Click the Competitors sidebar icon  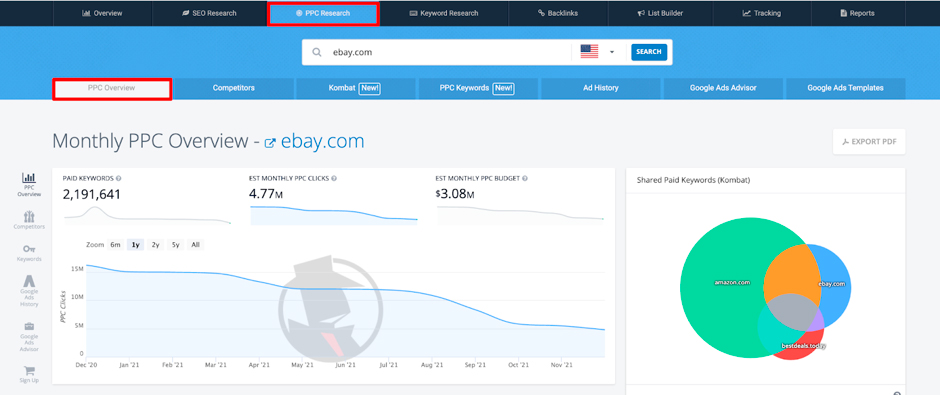coord(29,216)
